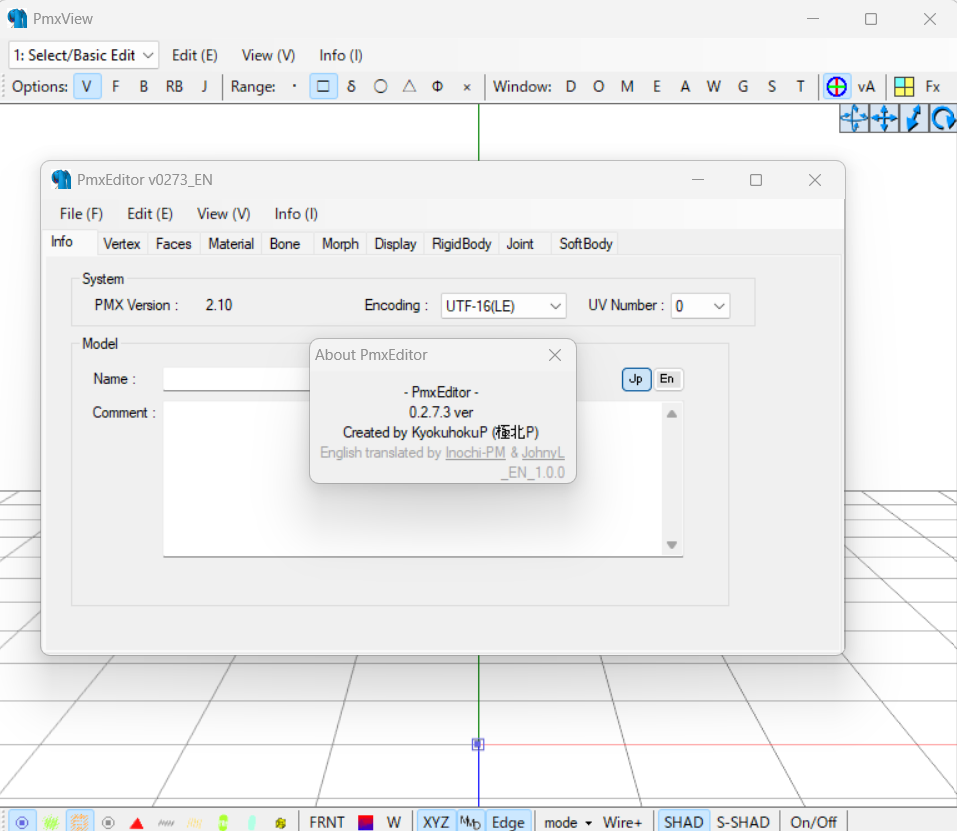This screenshot has height=831, width=957.
Task: Click the gray wavy lines icon
Action: 165,822
